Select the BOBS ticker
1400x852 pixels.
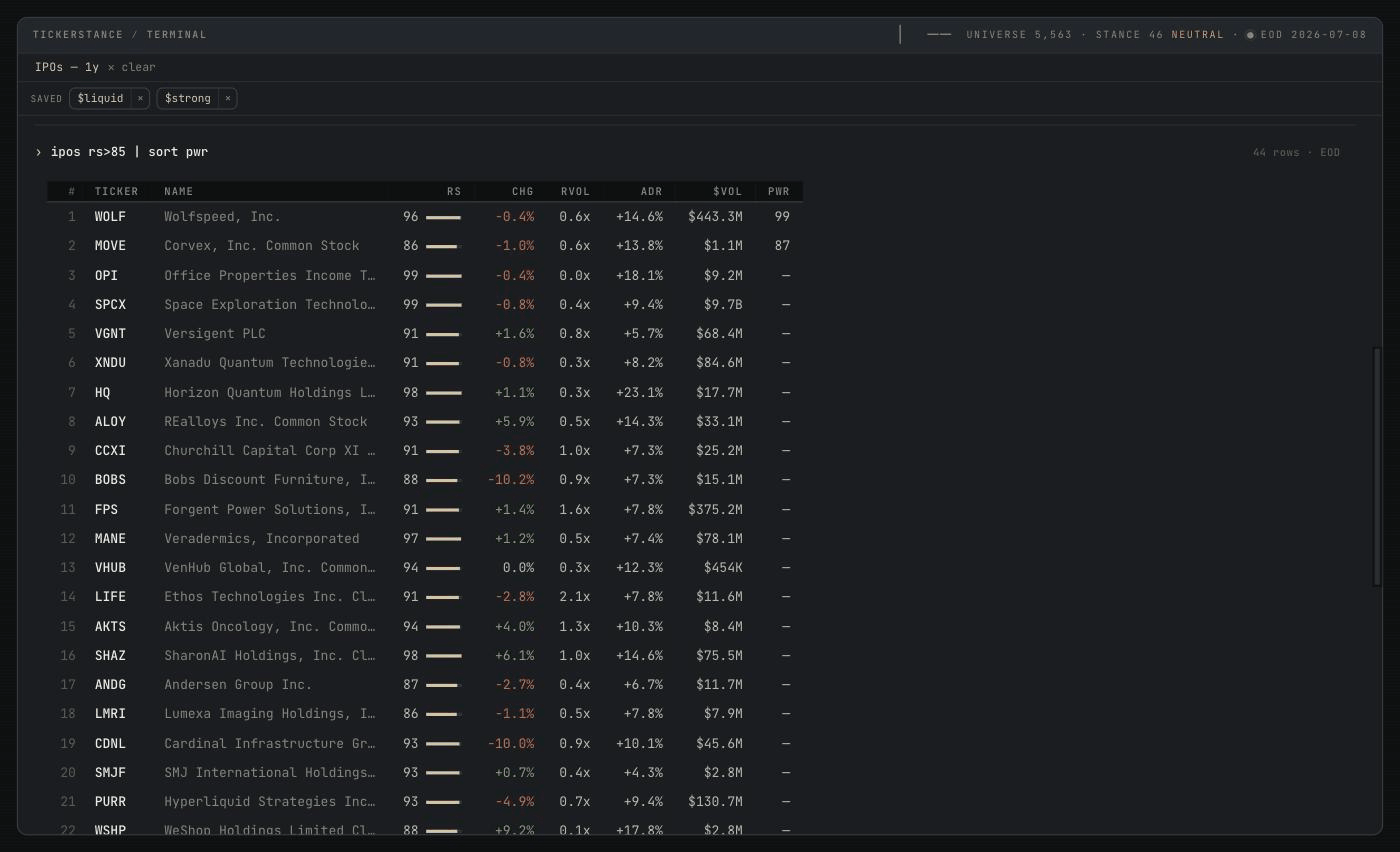click(110, 480)
